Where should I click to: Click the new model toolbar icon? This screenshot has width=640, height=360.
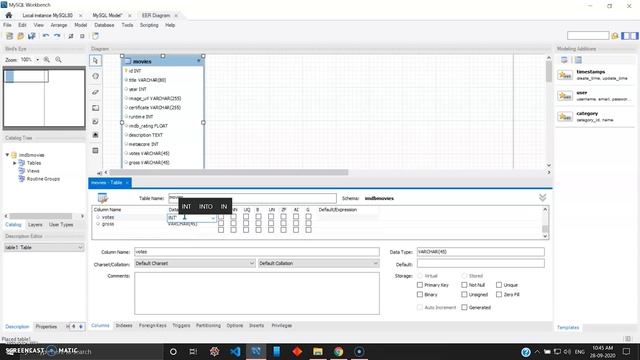9,36
